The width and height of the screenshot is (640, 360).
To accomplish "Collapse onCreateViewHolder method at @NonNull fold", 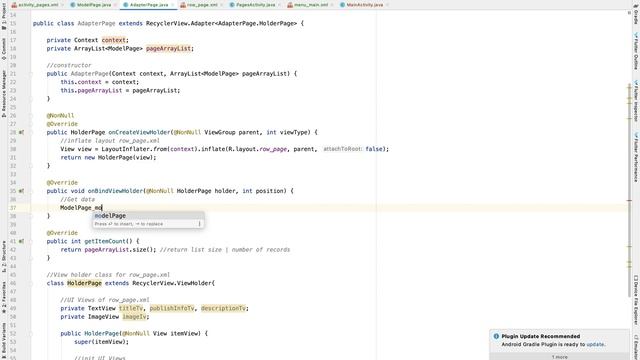I will [31, 116].
